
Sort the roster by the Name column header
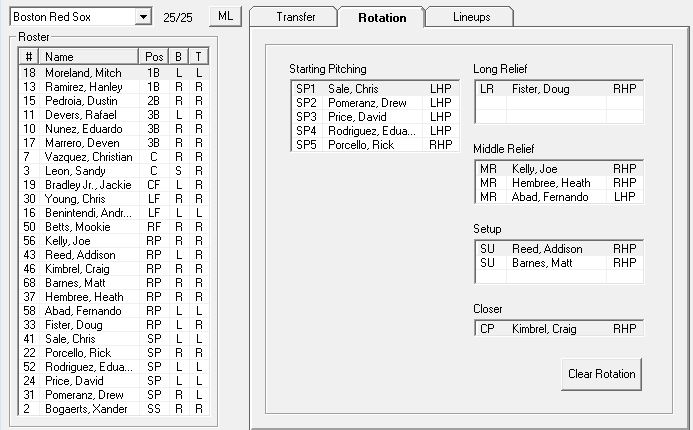coord(88,57)
